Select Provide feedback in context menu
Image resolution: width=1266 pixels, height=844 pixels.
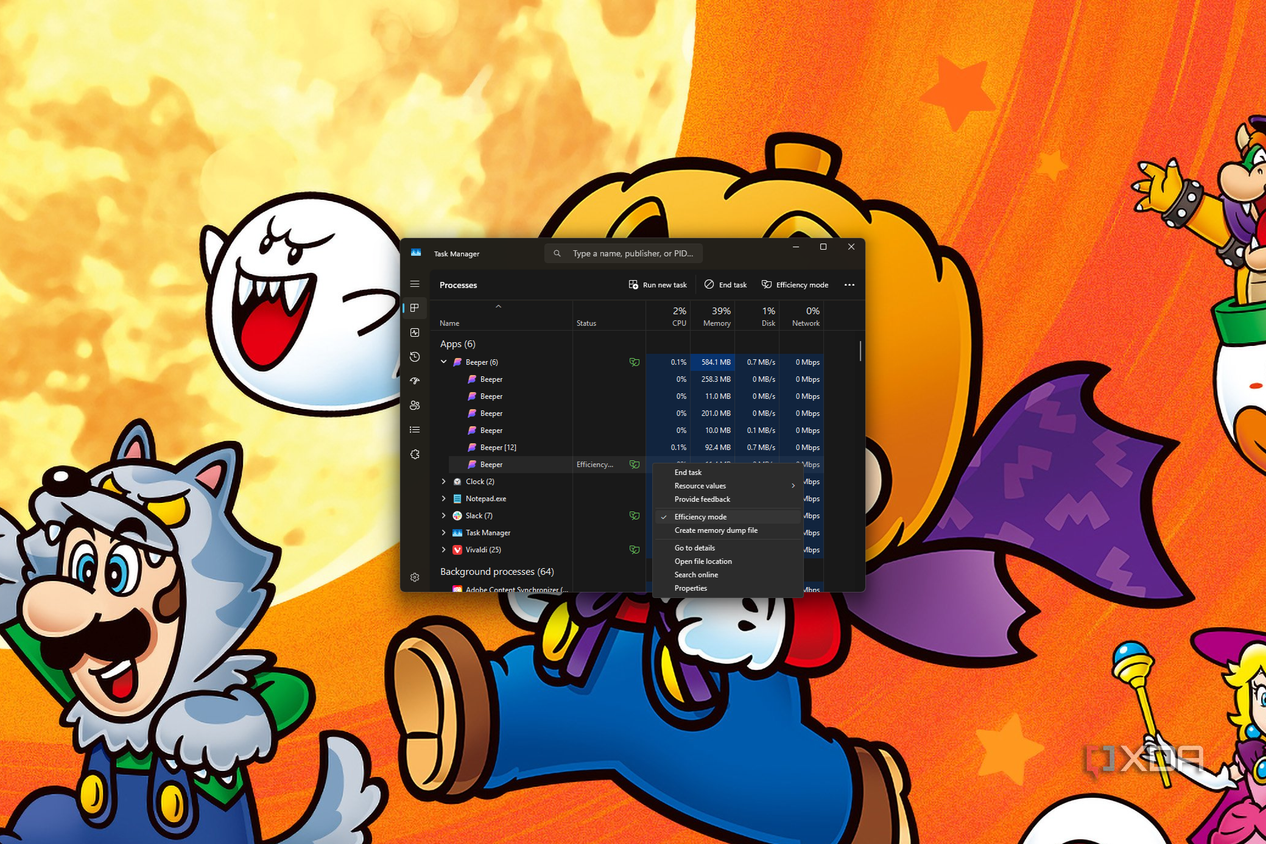728,499
